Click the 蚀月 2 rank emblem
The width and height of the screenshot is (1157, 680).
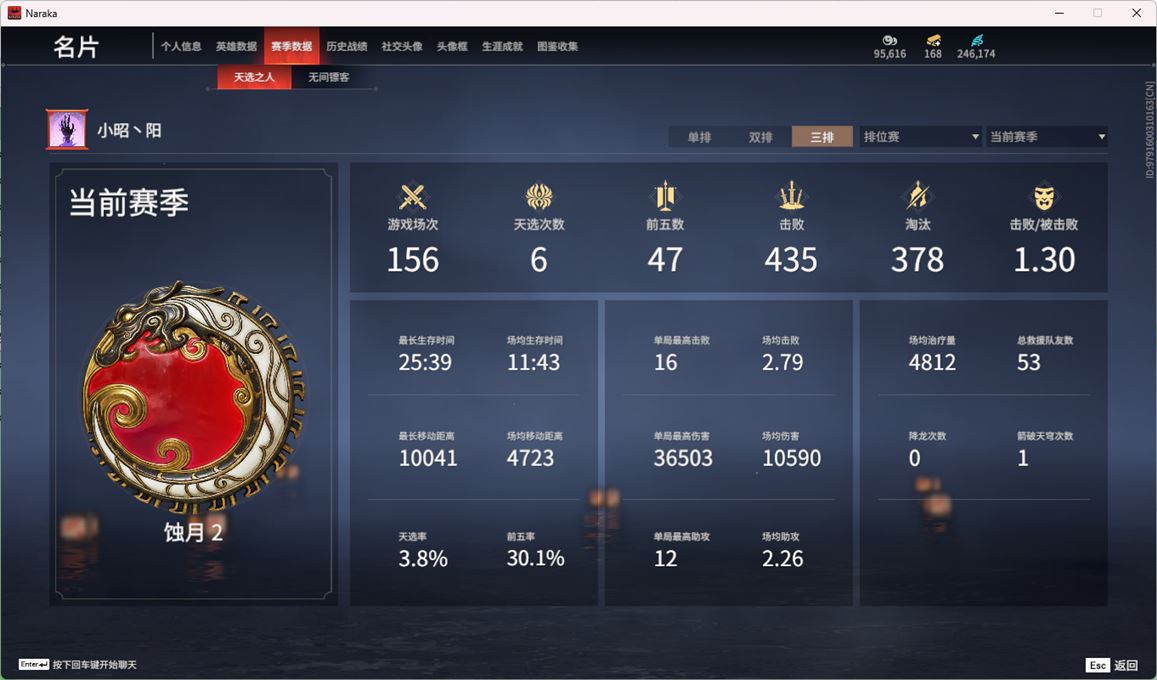pos(193,397)
